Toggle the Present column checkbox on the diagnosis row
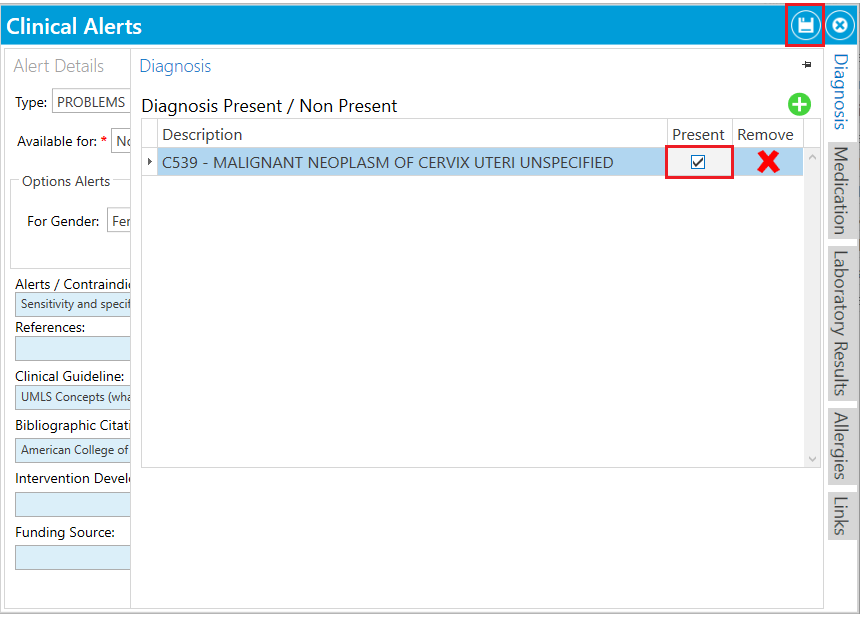 pos(698,161)
